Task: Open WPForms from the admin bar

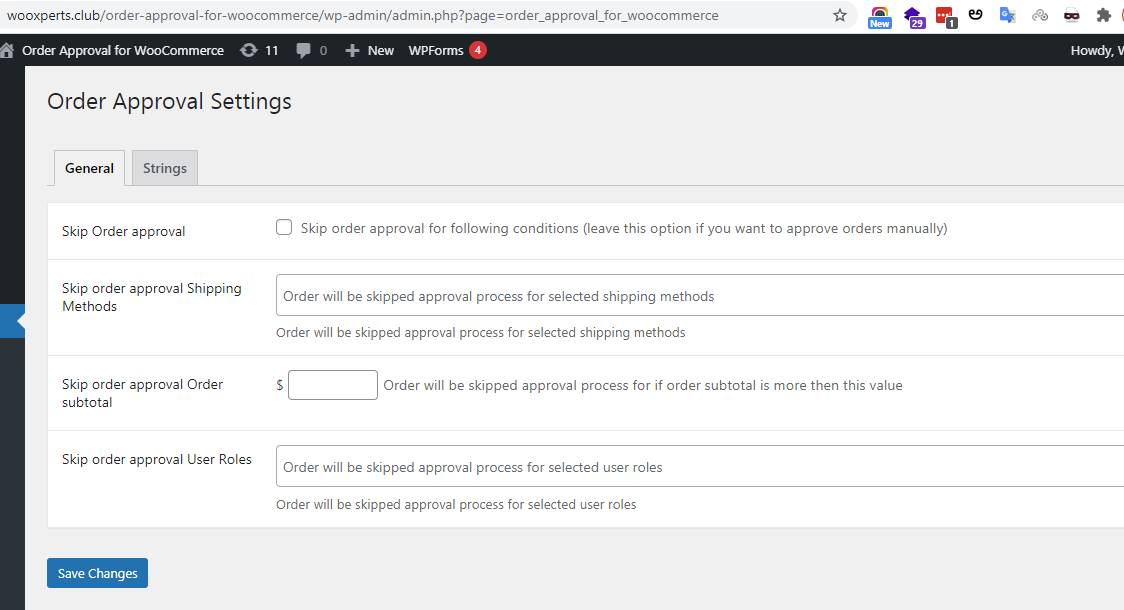Action: point(436,50)
